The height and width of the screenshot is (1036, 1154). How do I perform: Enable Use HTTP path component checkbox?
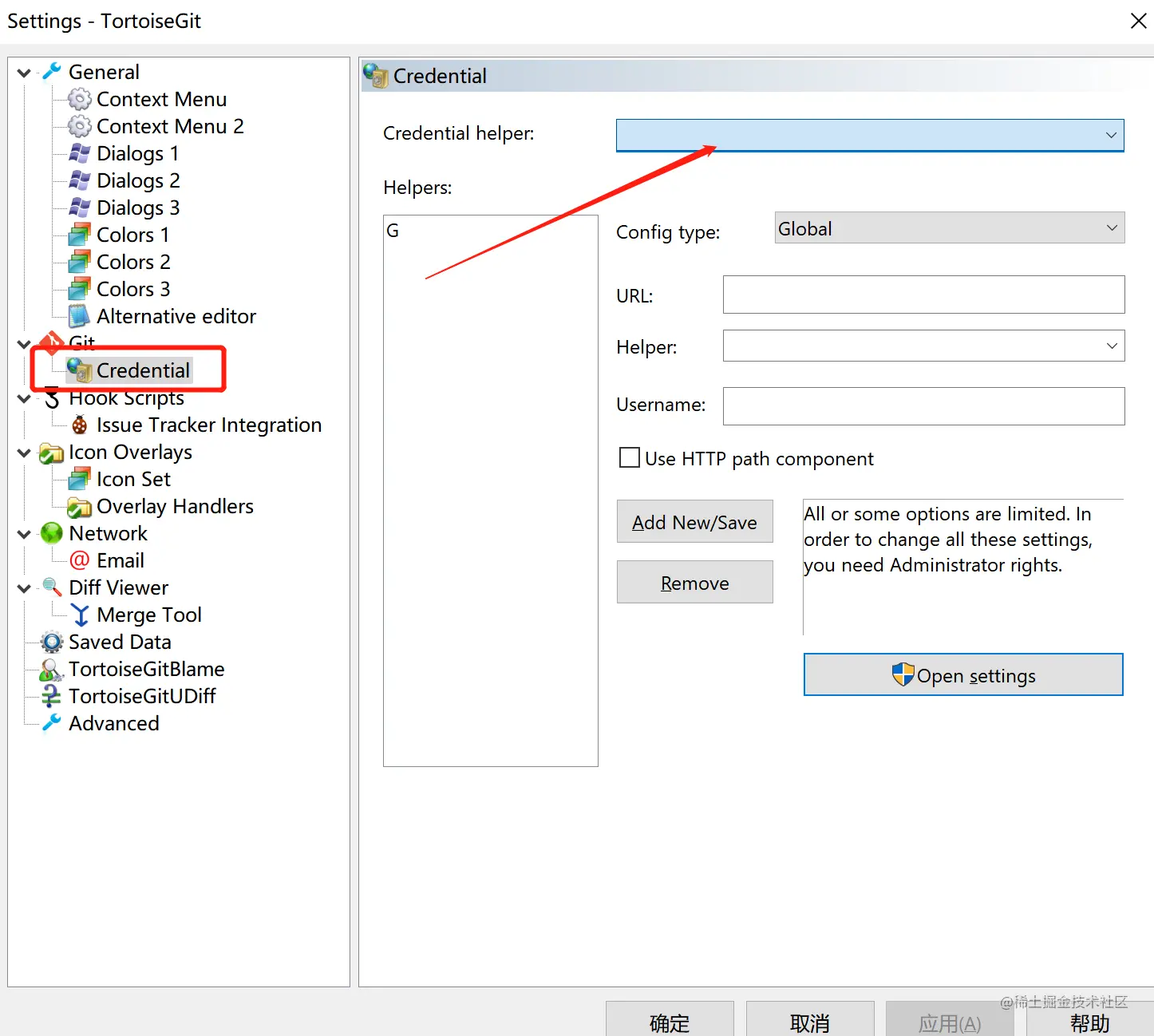(x=630, y=458)
